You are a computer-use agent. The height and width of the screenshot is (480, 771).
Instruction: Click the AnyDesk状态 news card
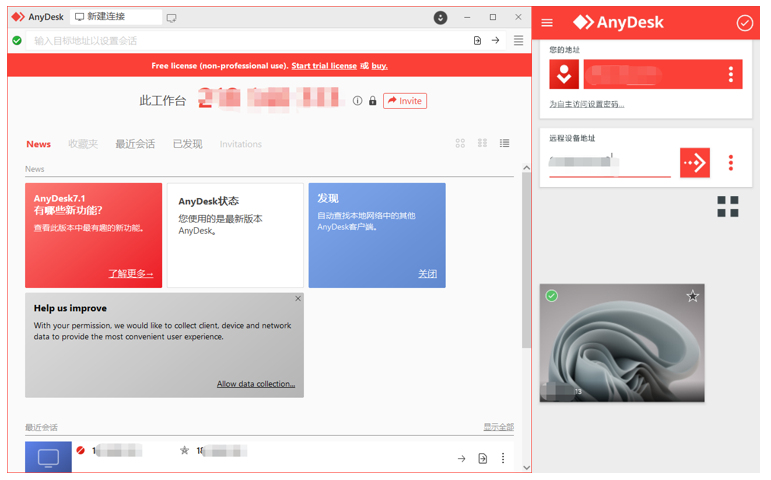click(x=235, y=235)
